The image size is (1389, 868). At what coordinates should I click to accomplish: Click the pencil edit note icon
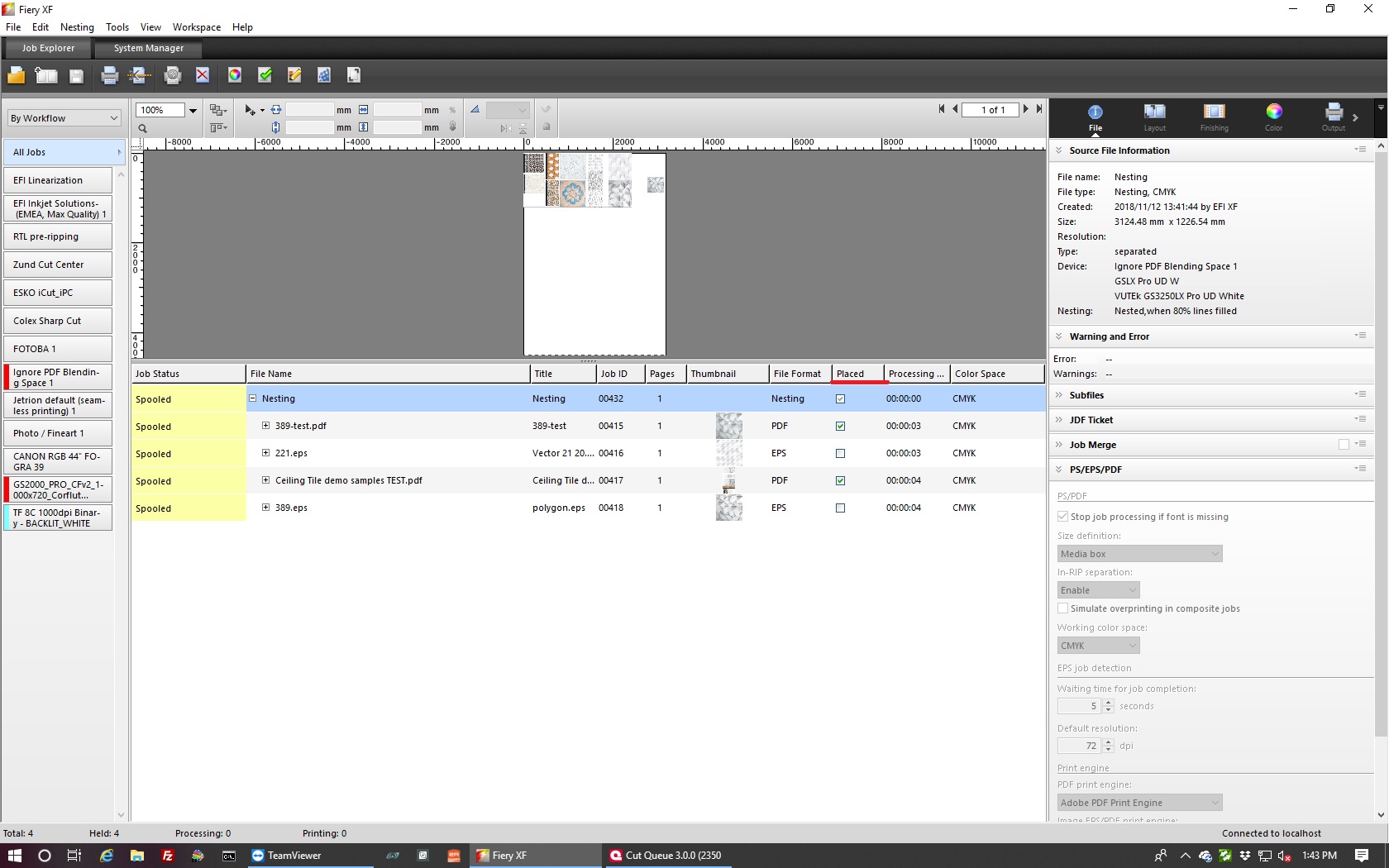(294, 75)
